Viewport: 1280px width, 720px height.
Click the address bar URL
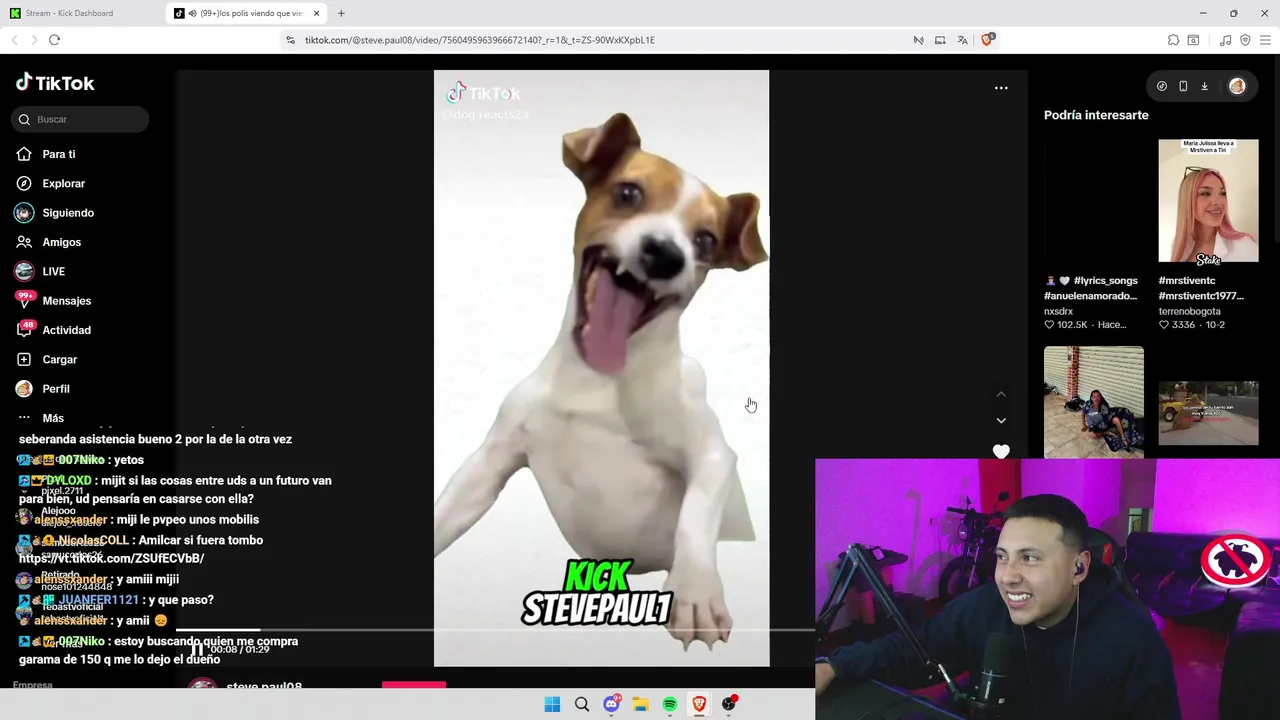coord(480,40)
